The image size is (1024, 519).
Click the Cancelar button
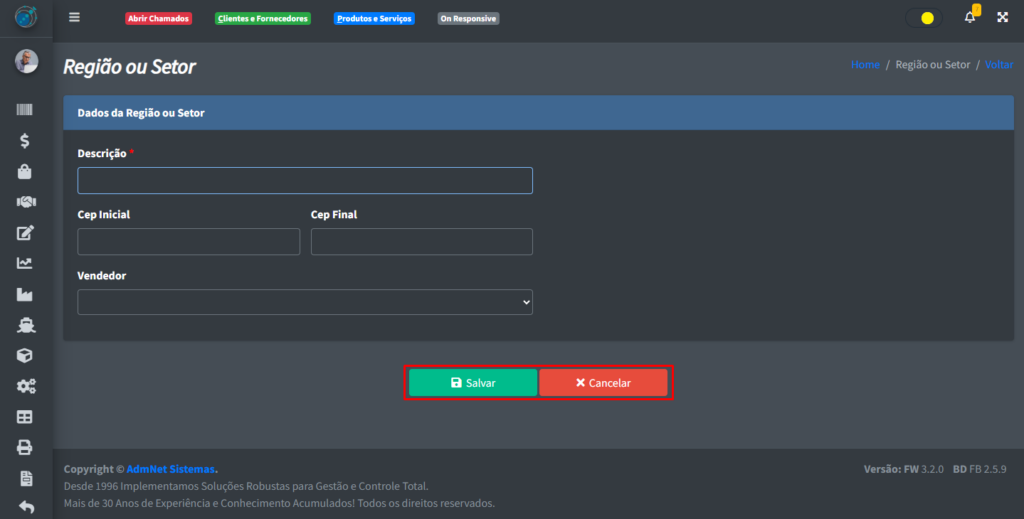point(603,383)
